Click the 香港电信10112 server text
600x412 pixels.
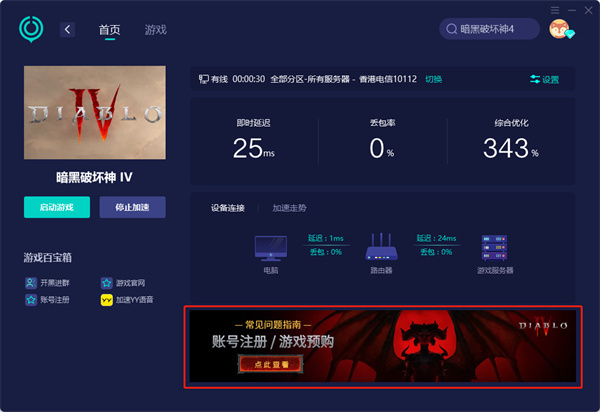coord(388,79)
